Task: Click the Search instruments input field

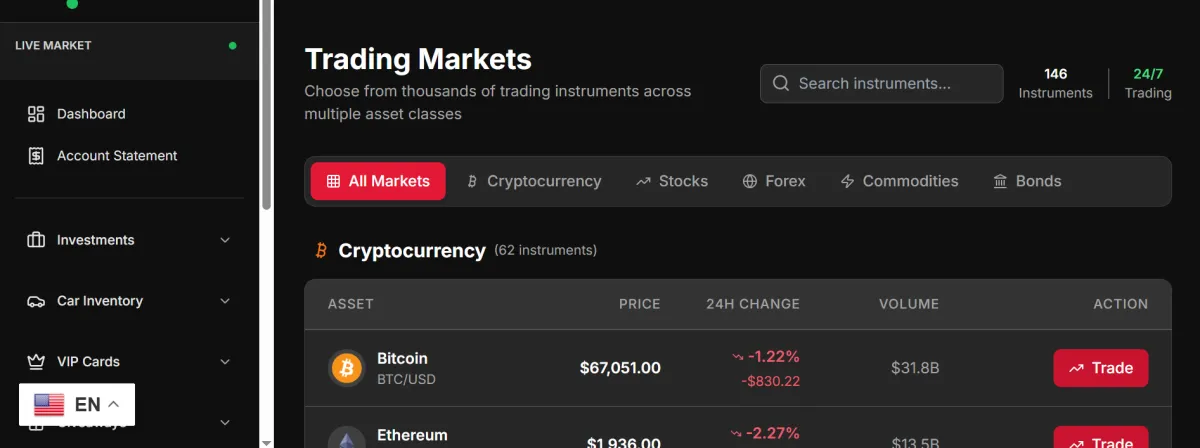Action: tap(890, 84)
